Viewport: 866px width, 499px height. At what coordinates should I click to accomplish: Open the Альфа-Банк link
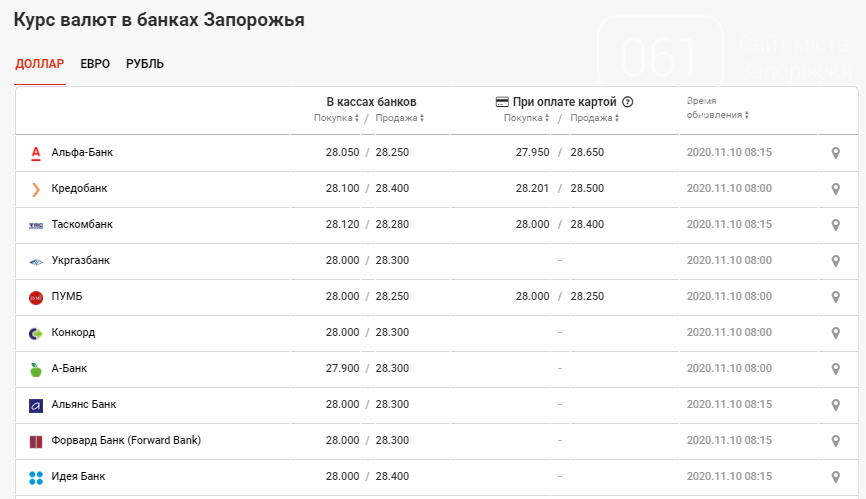[x=82, y=152]
